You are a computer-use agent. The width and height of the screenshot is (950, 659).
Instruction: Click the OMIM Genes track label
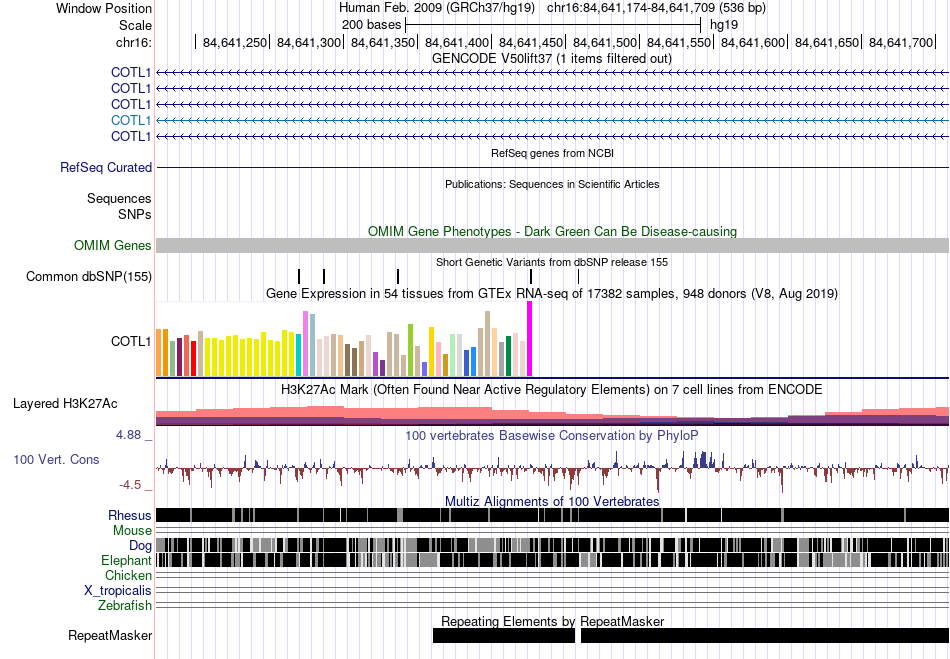[113, 245]
